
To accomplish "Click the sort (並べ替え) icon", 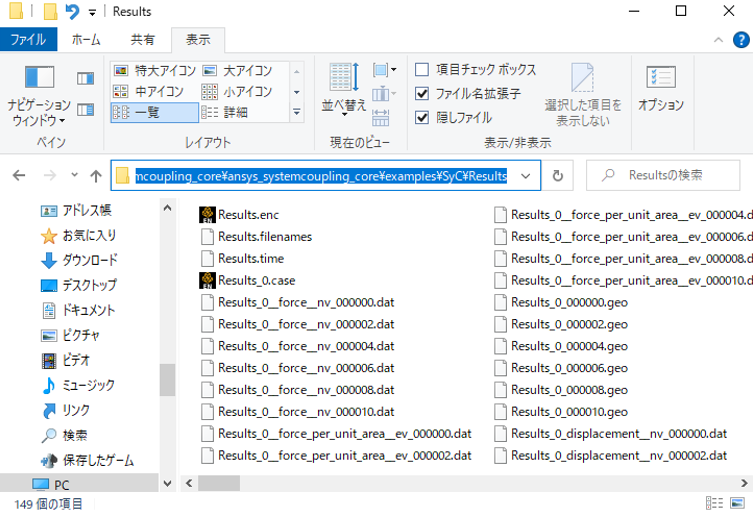I will click(343, 88).
